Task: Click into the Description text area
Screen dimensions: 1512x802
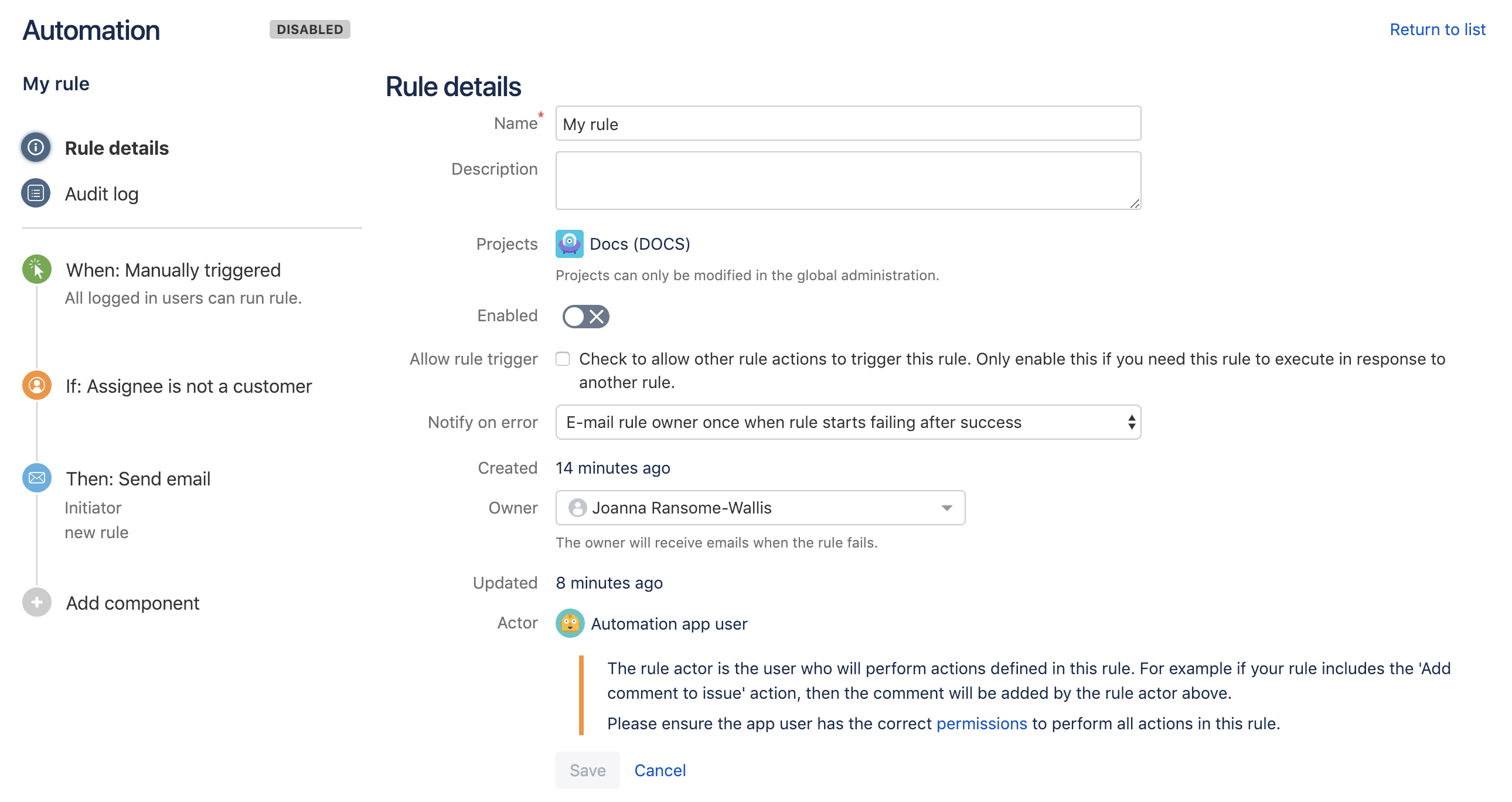Action: click(x=847, y=180)
